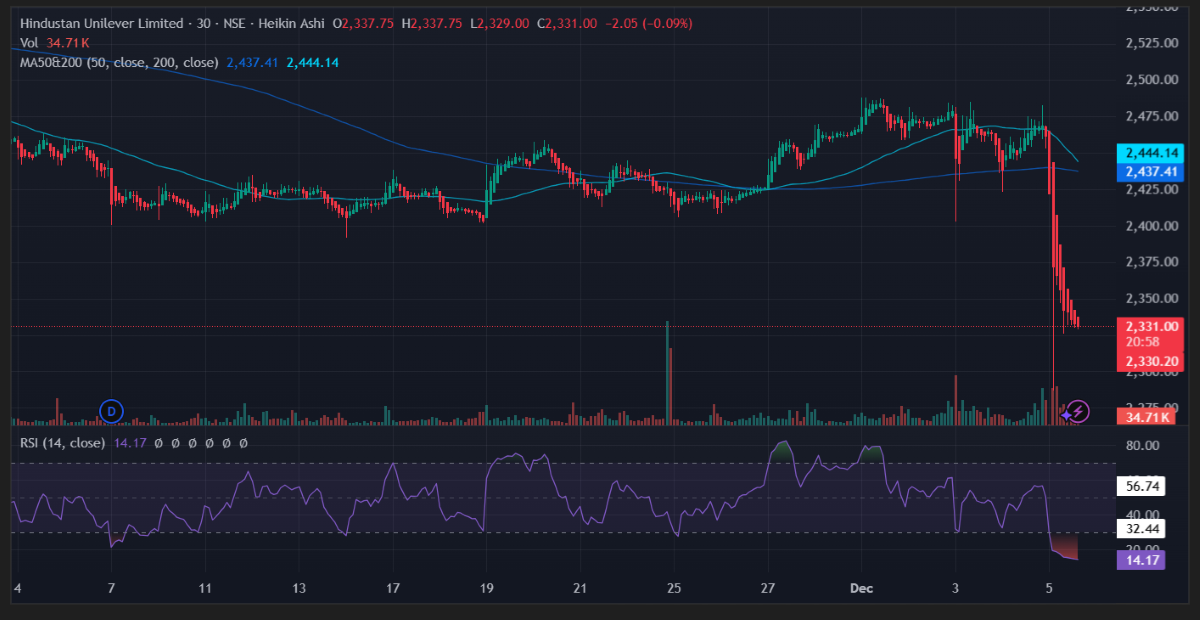Viewport: 1200px width, 620px height.
Task: Click the 'Dec' date on time axis
Action: [x=861, y=588]
